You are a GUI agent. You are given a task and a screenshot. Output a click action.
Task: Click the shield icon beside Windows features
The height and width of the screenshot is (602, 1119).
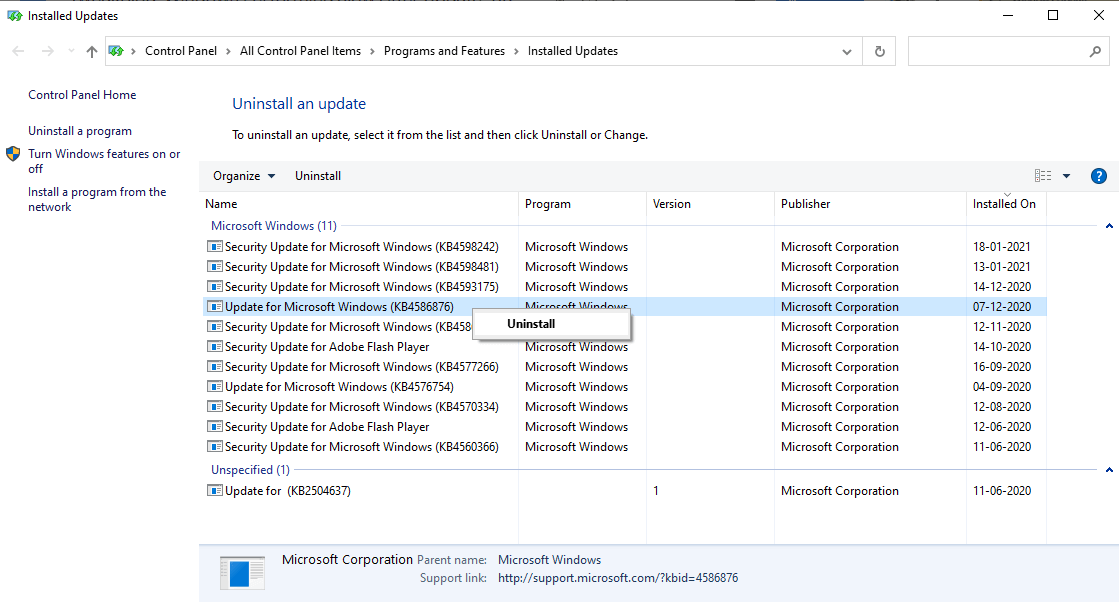pos(13,154)
